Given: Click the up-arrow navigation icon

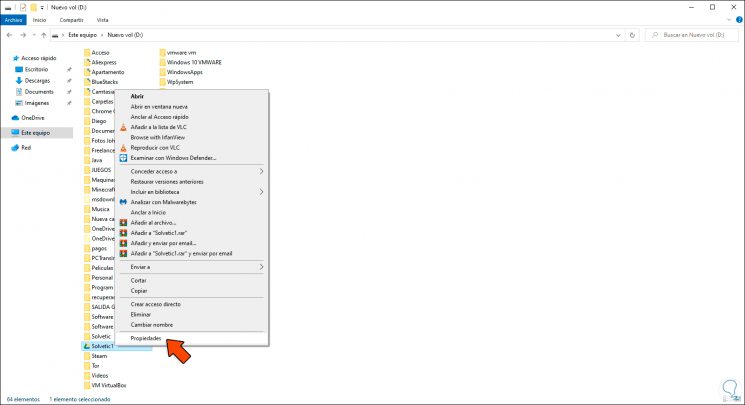Looking at the screenshot, I should pyautogui.click(x=44, y=35).
